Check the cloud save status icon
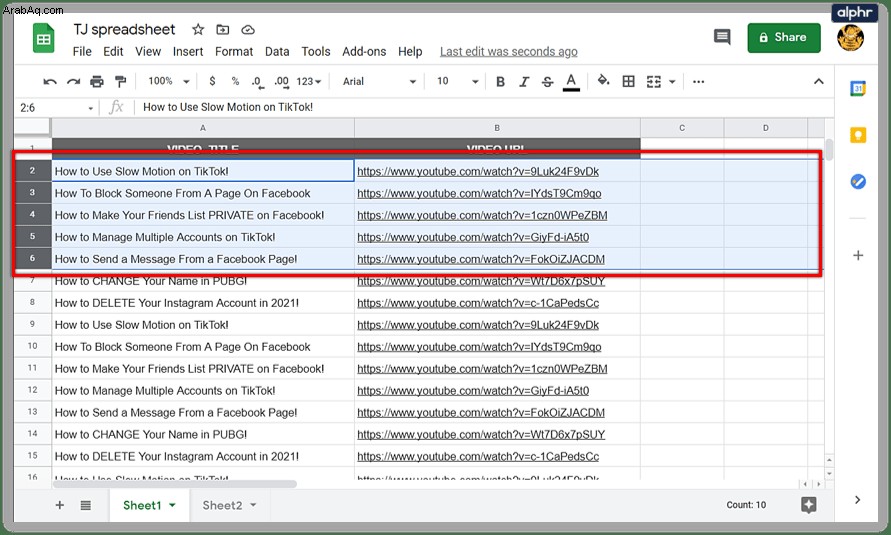This screenshot has width=891, height=535. point(248,30)
